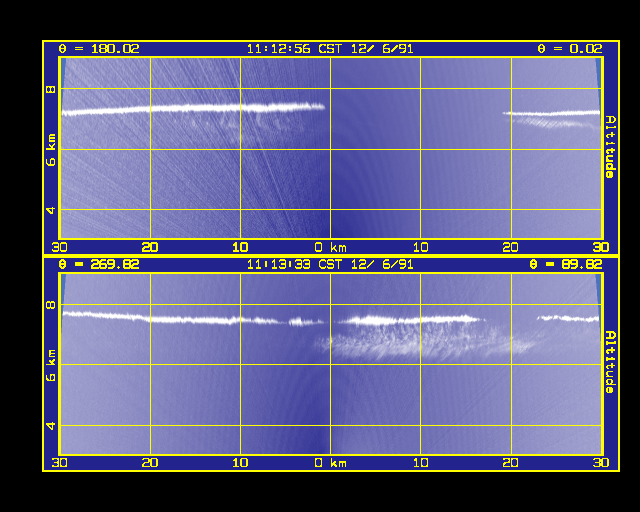Click the bright cloud layer on the θ = 180.02 side
640x512 pixels.
[x=193, y=109]
